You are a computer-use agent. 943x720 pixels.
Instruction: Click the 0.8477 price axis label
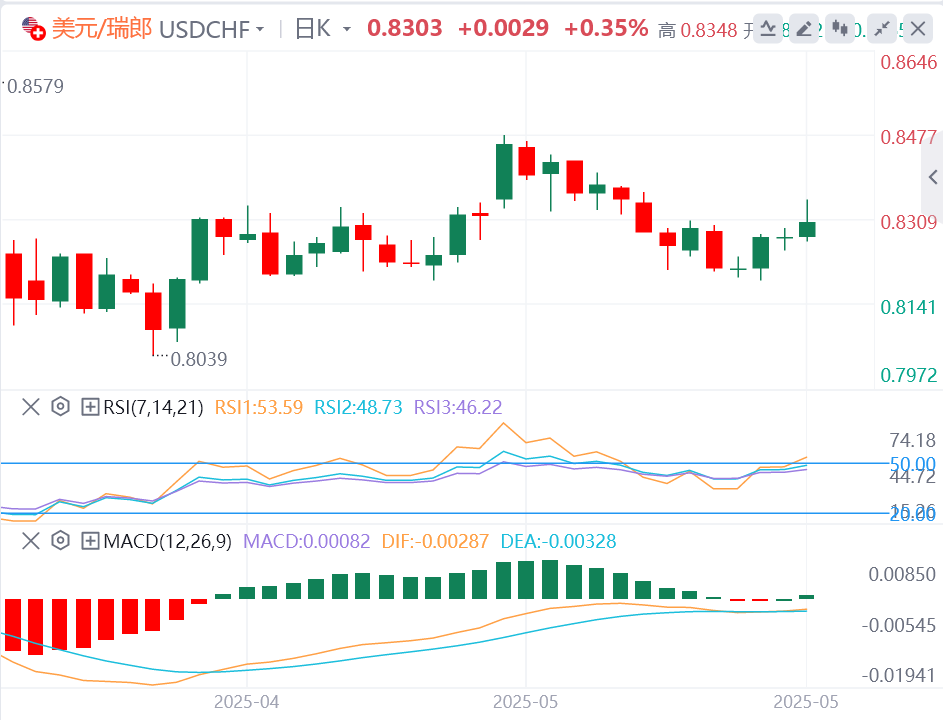tap(908, 137)
